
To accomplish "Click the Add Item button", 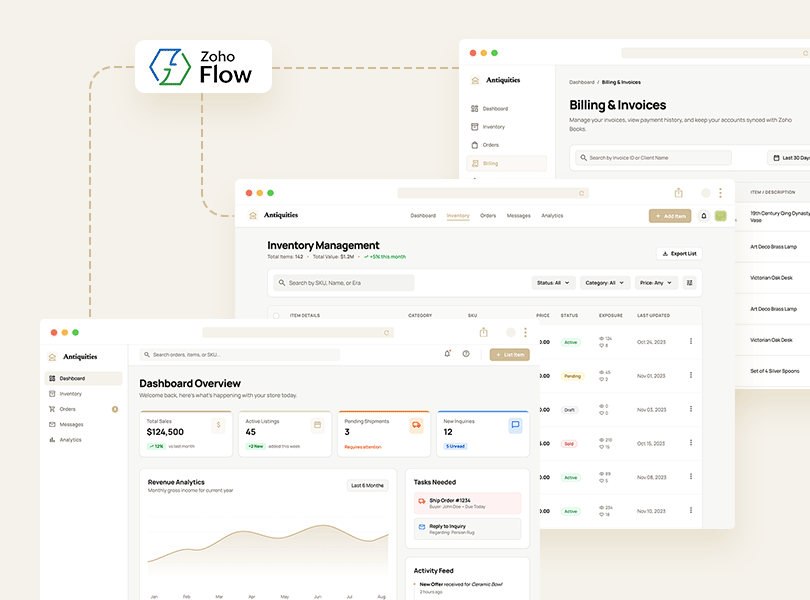I will (669, 216).
